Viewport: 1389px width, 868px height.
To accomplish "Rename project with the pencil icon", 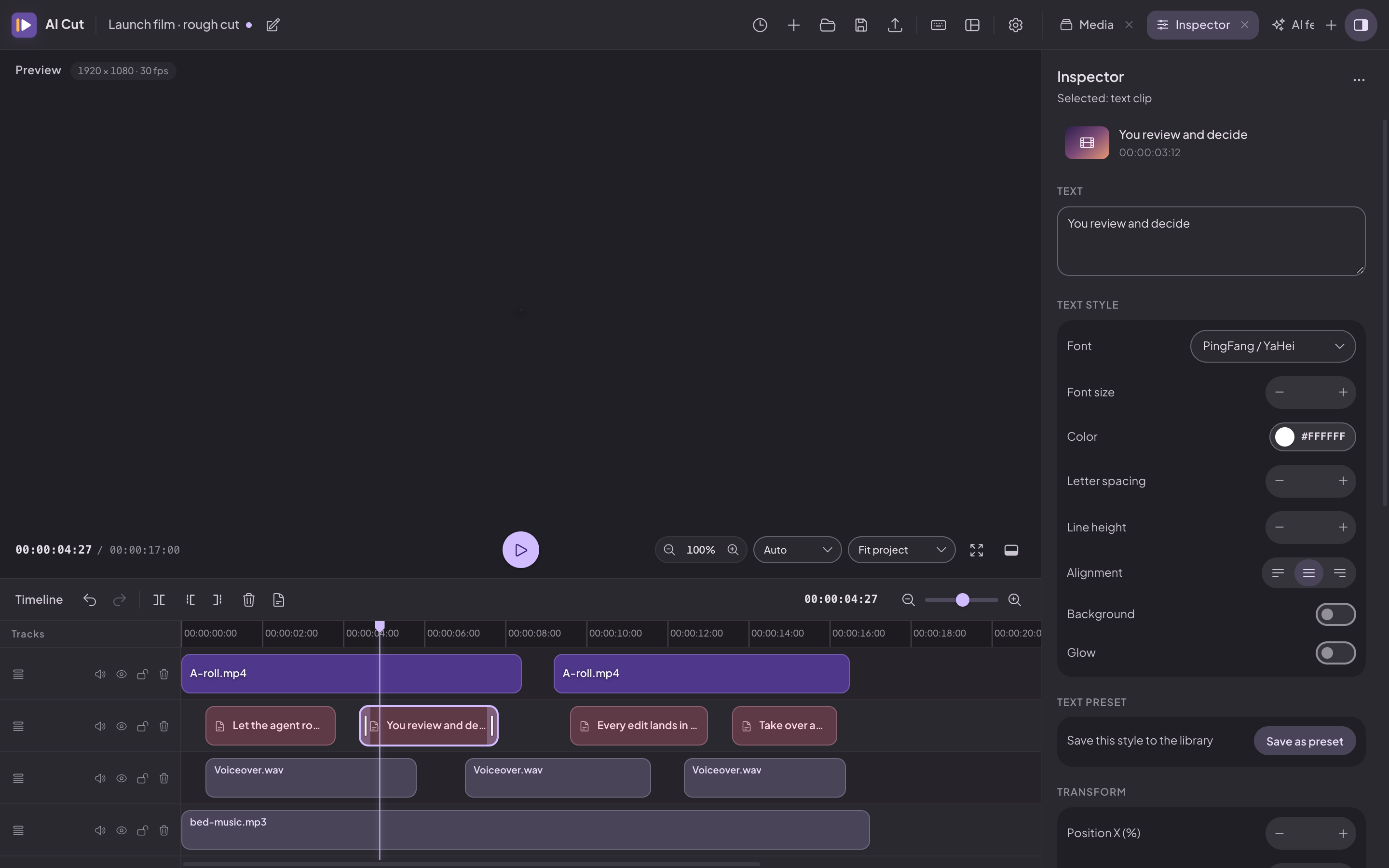I will pos(273,25).
